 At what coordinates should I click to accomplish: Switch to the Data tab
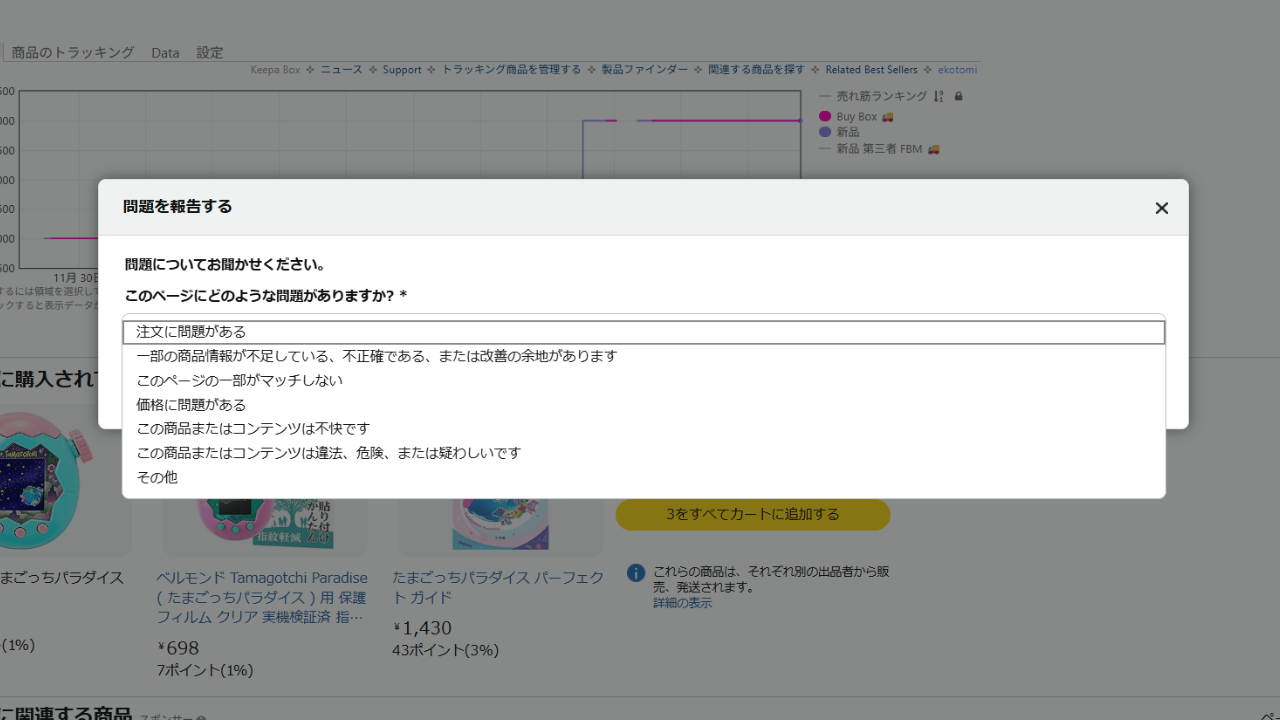(165, 53)
